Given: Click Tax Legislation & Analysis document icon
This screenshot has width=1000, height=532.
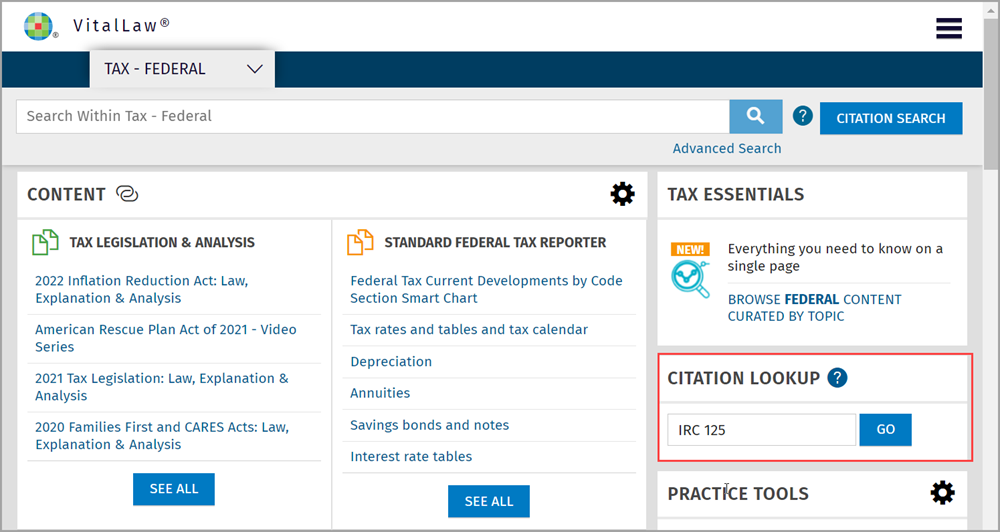Looking at the screenshot, I should [45, 242].
